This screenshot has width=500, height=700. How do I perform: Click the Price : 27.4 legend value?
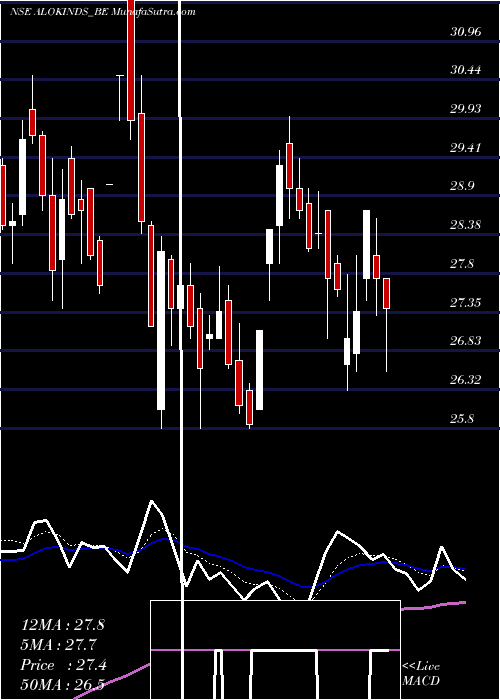(63, 665)
